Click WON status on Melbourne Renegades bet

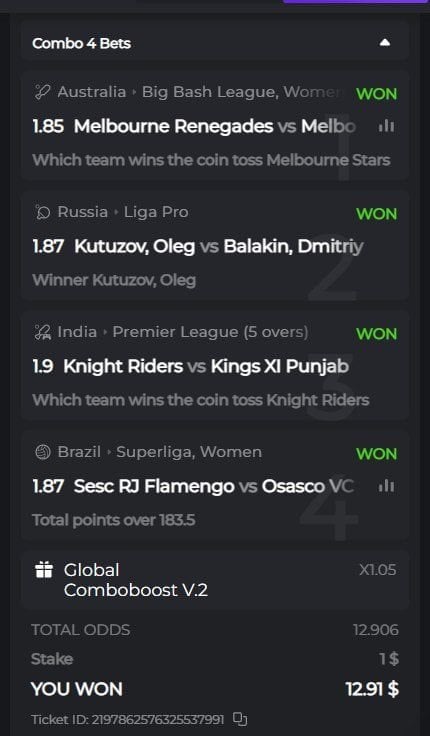(376, 94)
